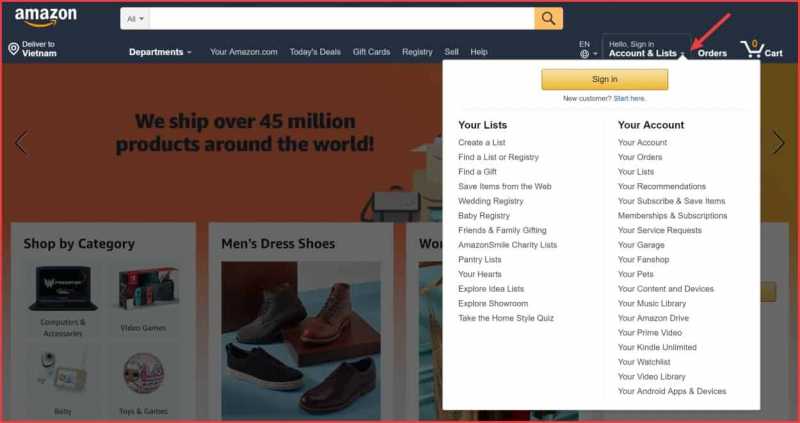The height and width of the screenshot is (423, 800).
Task: Choose Your Prime Video
Action: tap(650, 332)
